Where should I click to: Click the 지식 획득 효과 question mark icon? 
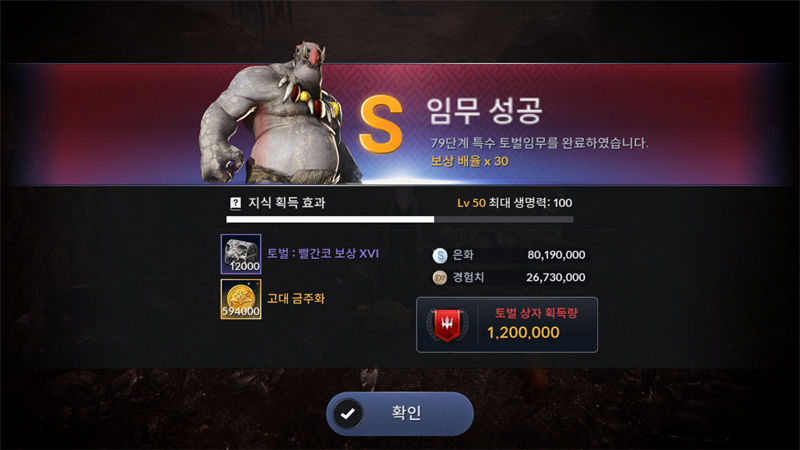tap(235, 204)
